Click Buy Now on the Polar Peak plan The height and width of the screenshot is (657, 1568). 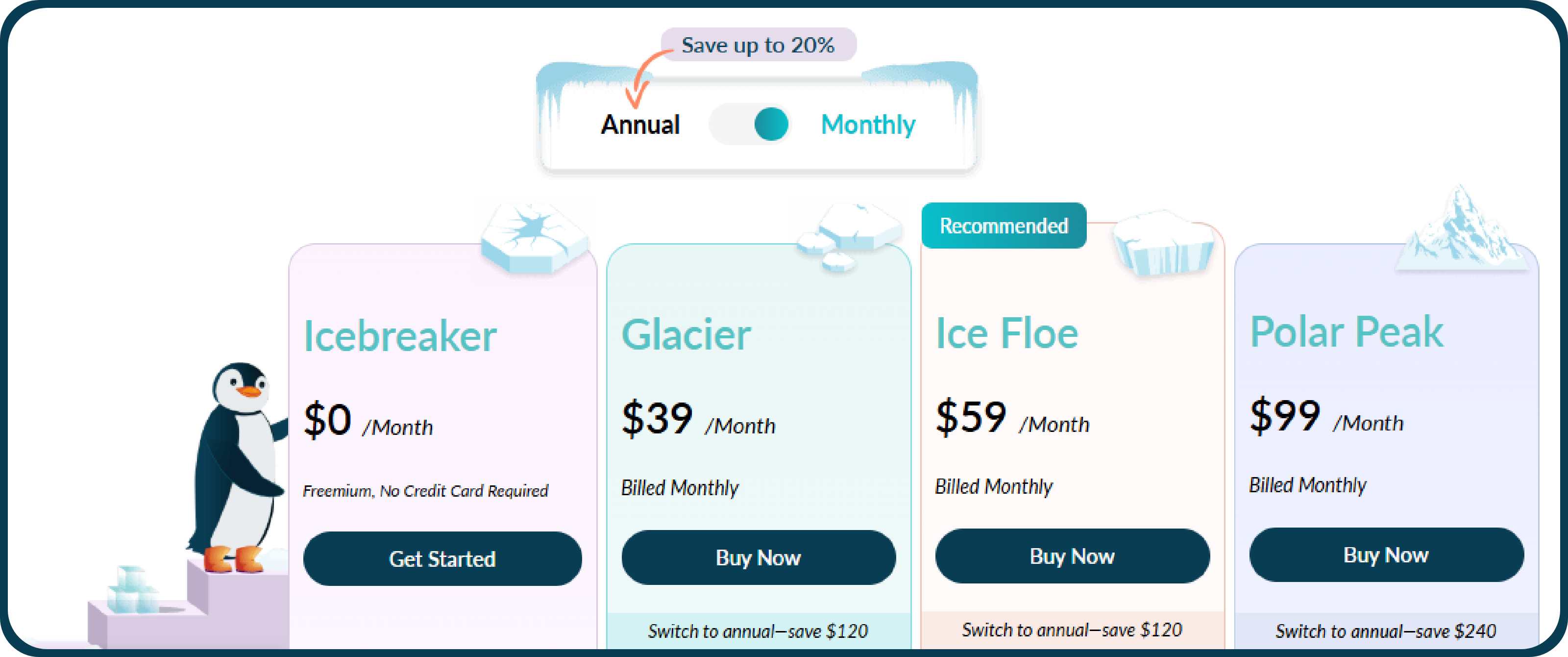pos(1387,555)
